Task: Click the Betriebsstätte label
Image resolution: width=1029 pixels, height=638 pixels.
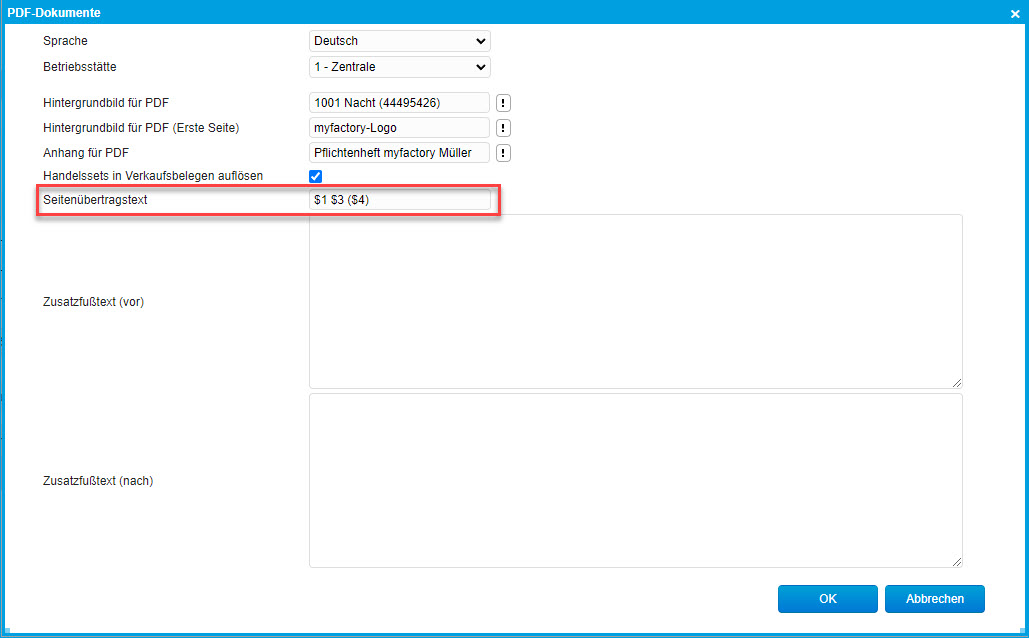Action: pos(79,67)
